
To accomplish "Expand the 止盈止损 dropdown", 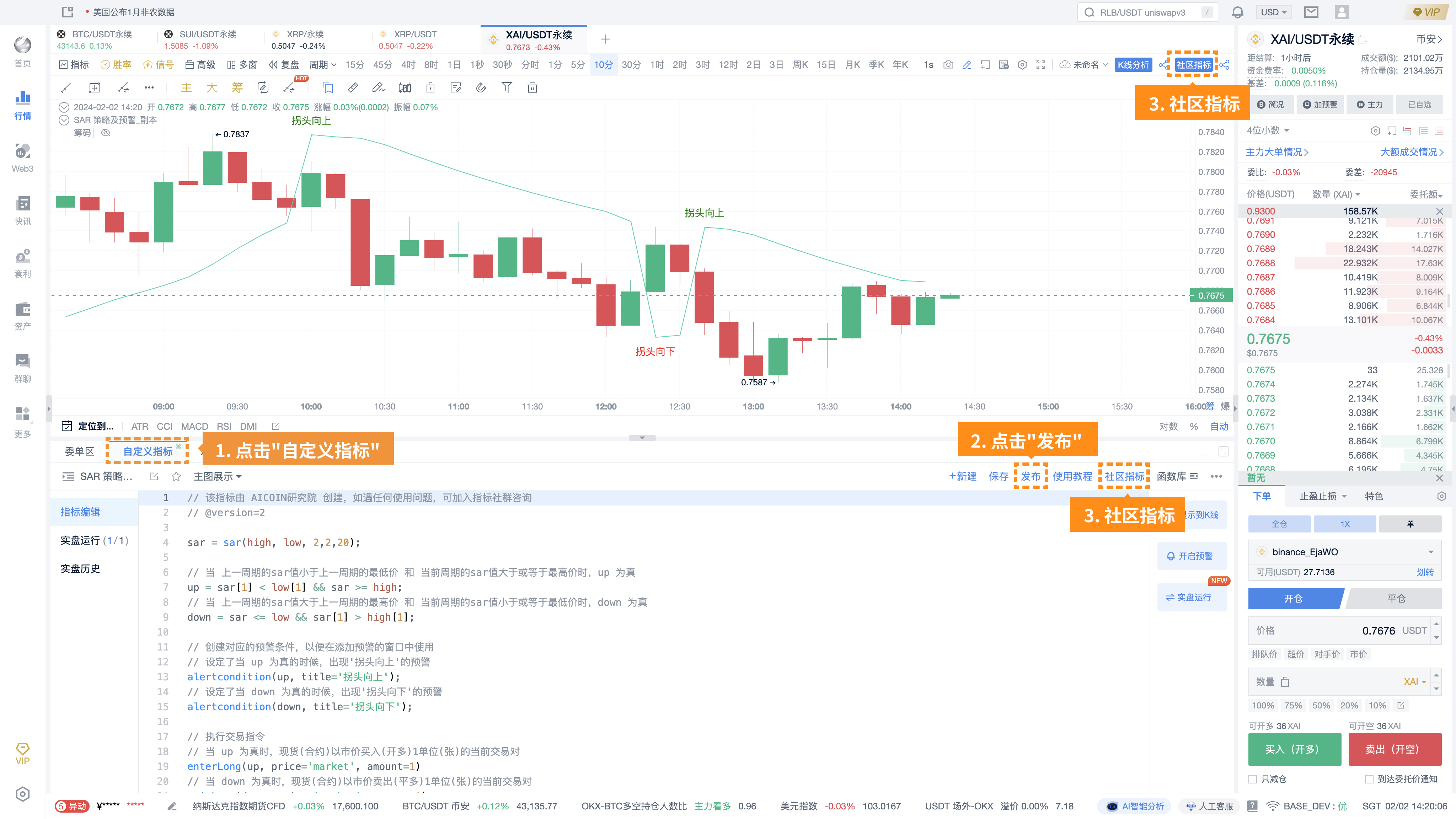I will point(1323,496).
